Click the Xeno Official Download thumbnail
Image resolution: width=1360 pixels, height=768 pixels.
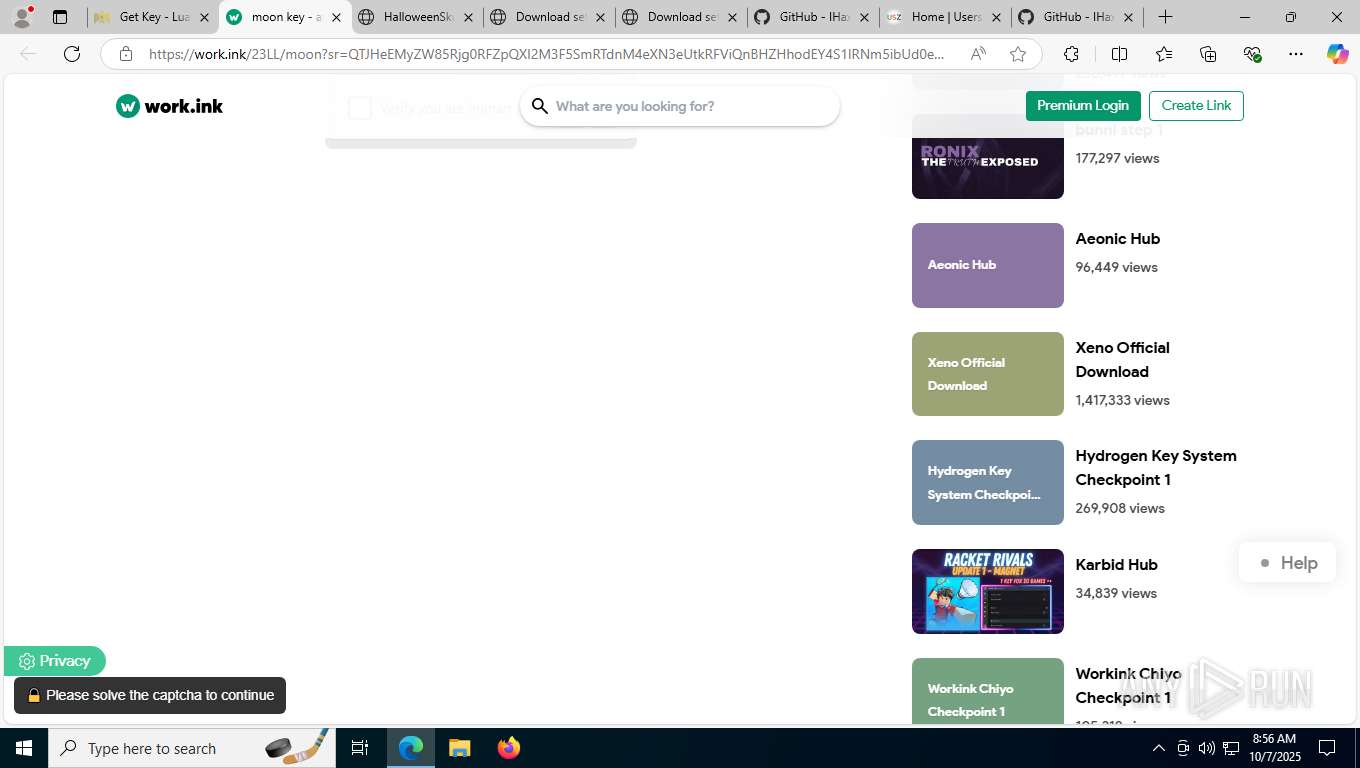988,374
